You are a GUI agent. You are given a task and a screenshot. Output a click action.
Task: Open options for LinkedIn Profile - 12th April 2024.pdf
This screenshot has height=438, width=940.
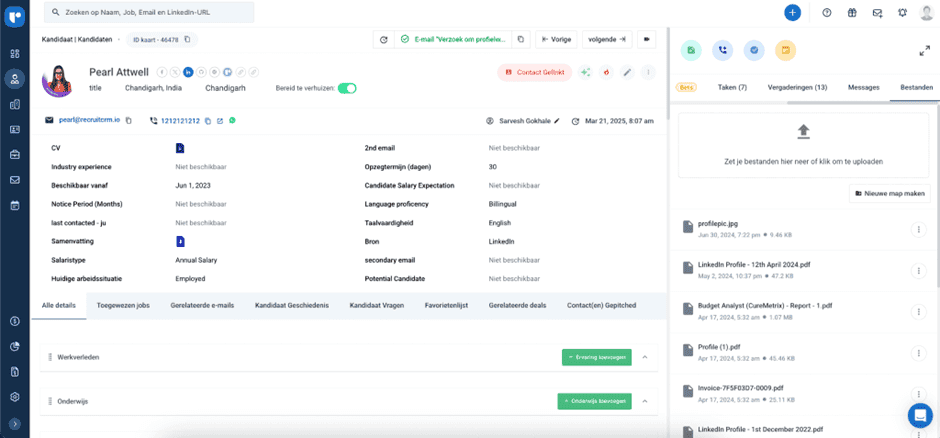point(918,270)
